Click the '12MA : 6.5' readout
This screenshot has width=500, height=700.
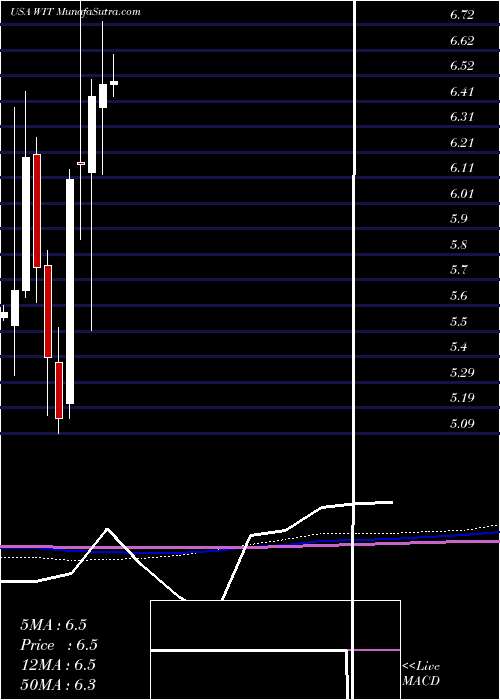pos(58,665)
